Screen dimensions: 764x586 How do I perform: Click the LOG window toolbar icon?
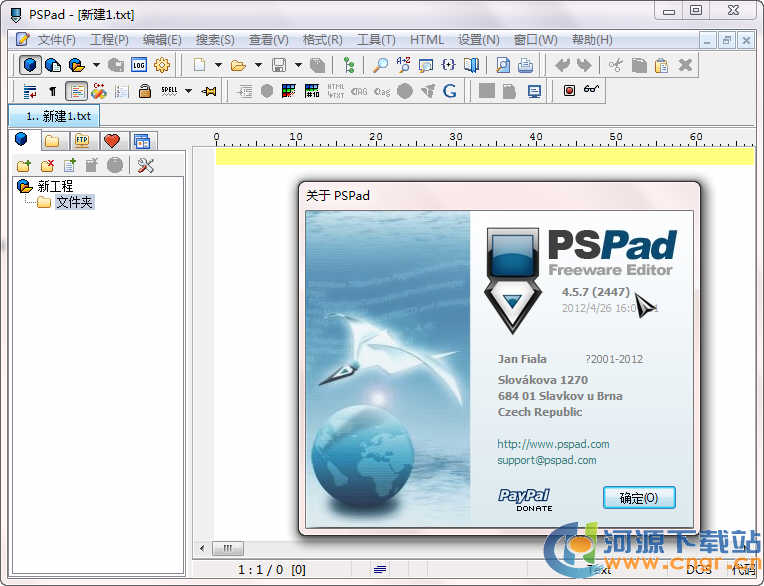click(x=139, y=65)
